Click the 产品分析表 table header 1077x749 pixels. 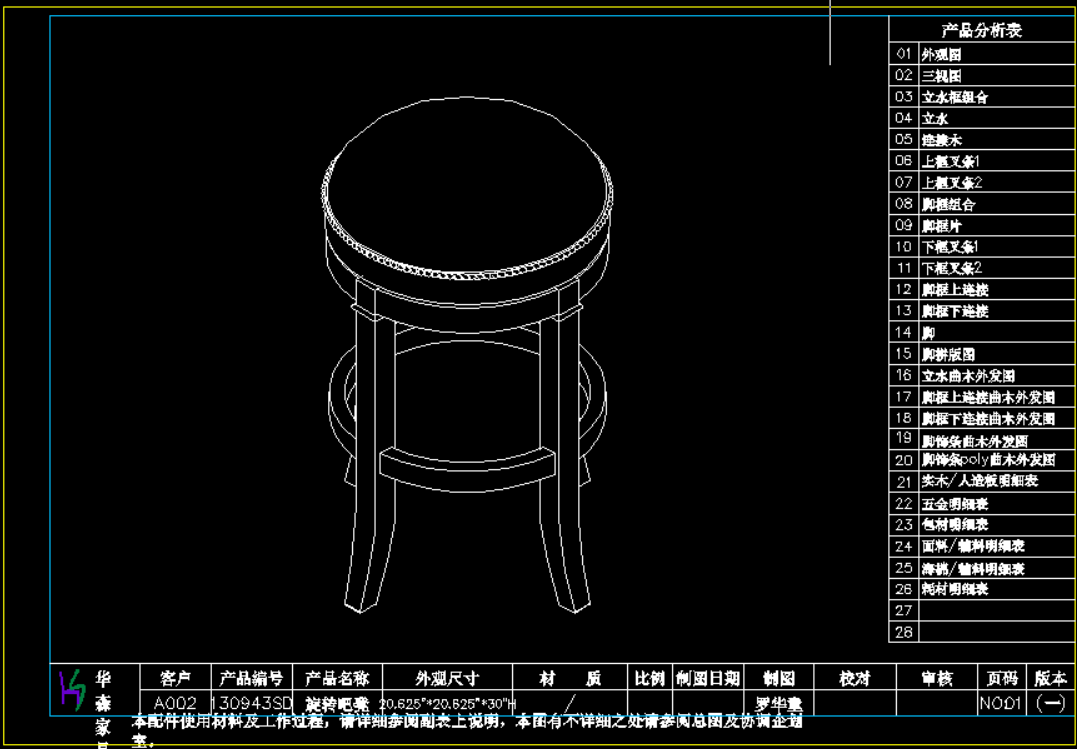(x=981, y=31)
